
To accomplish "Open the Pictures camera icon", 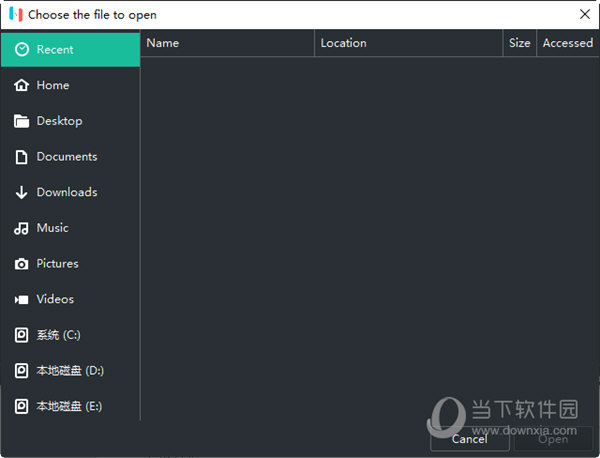I will coord(21,264).
